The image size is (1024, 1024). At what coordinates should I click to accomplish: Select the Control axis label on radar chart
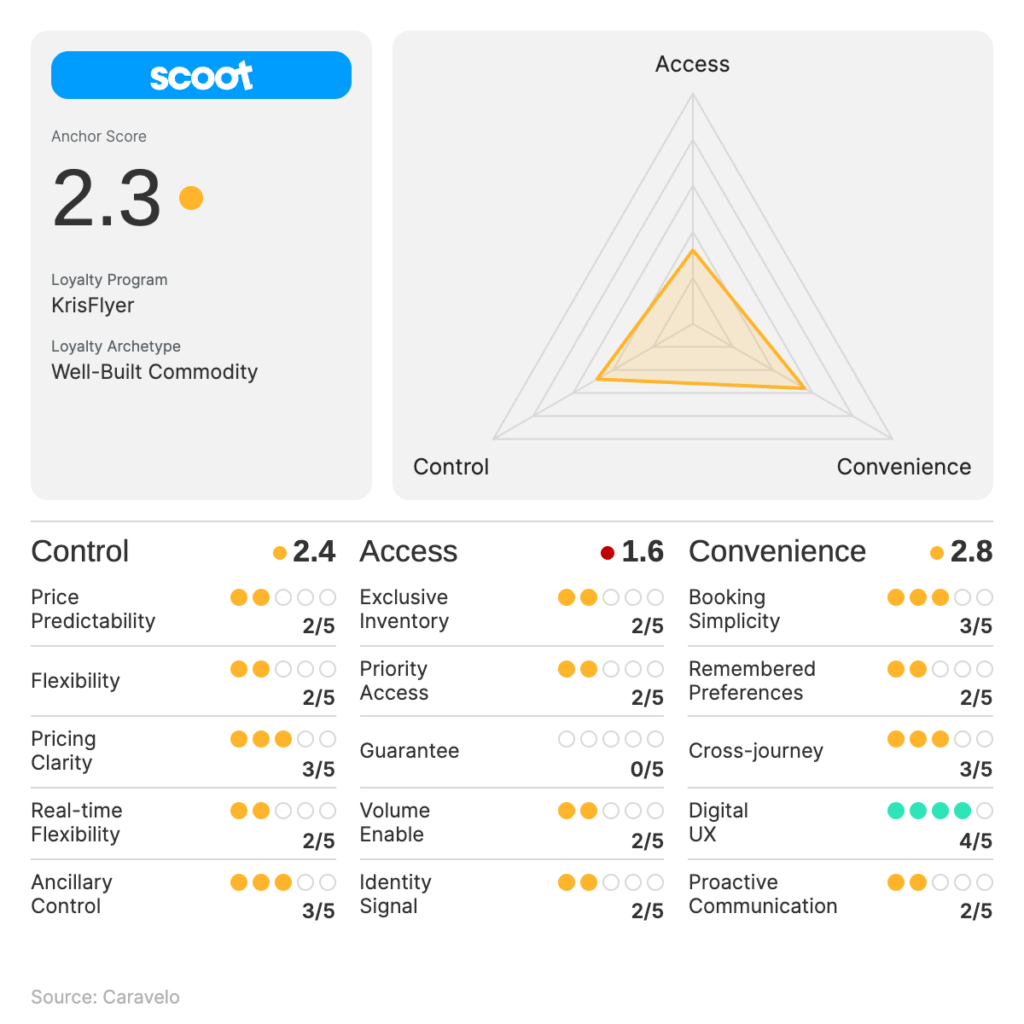click(451, 467)
